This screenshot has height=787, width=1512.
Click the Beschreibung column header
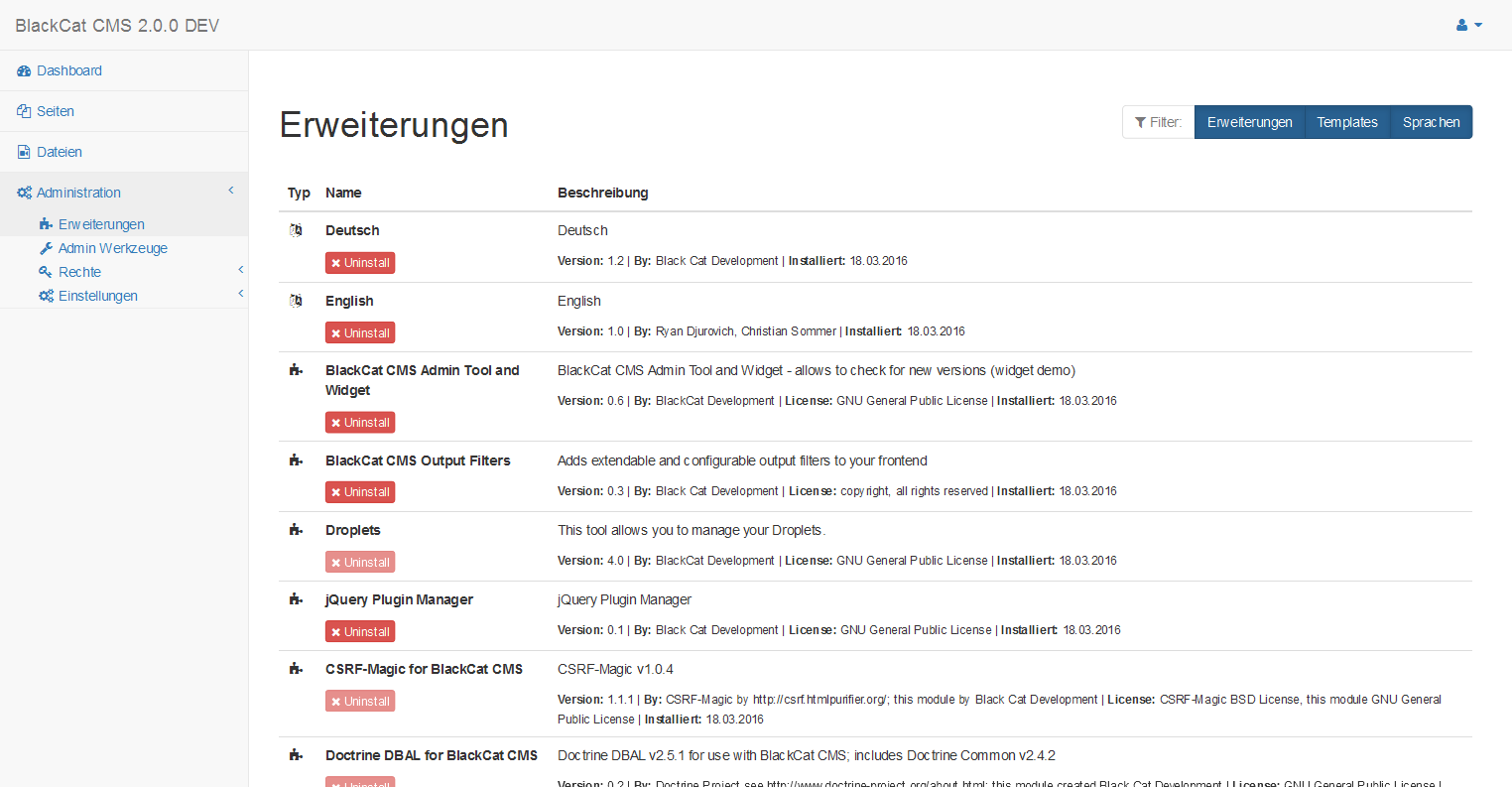(603, 193)
